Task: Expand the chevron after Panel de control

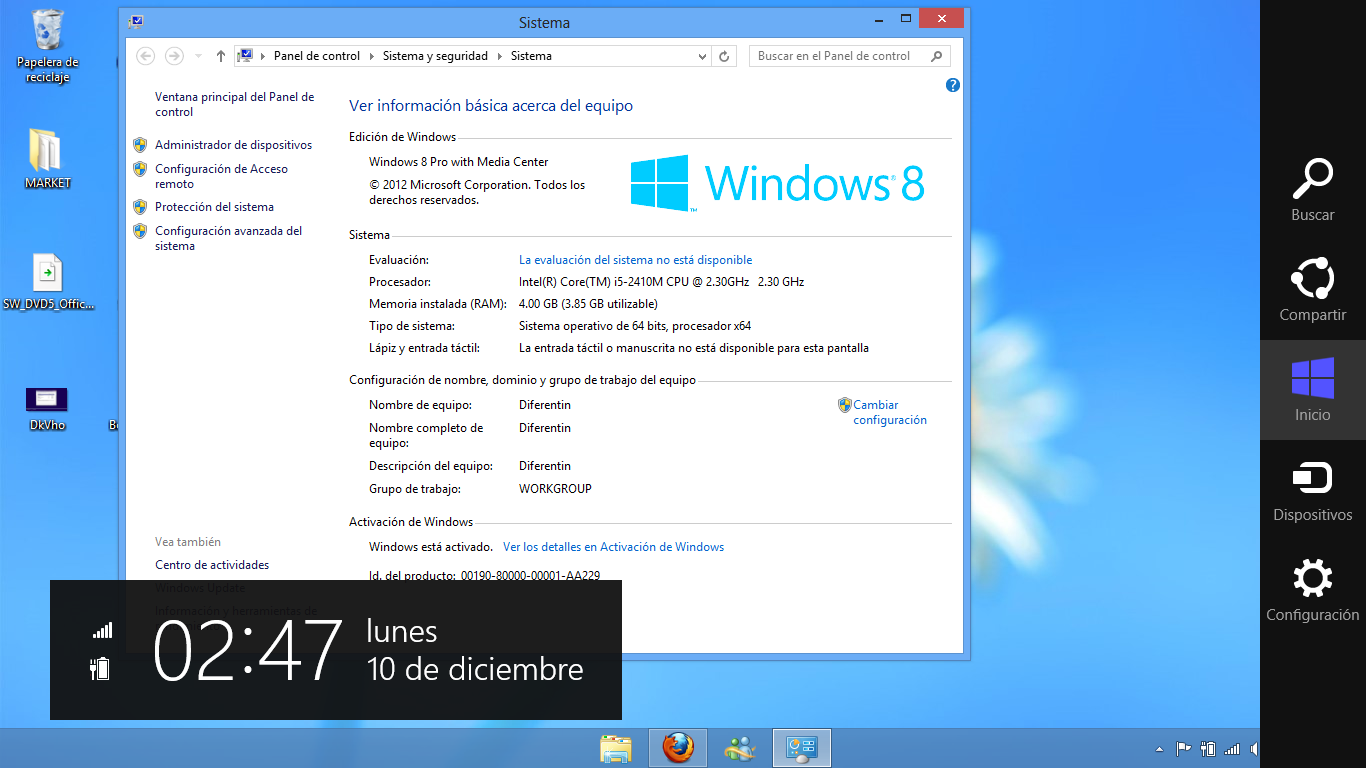Action: (371, 56)
